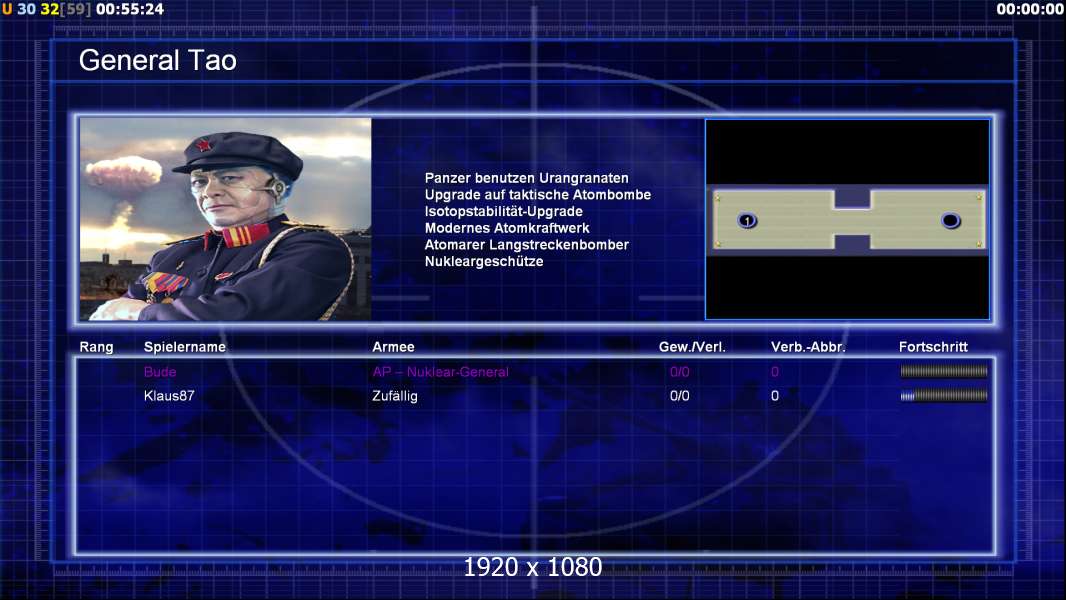The height and width of the screenshot is (600, 1066).
Task: Click Klaus87's disconnects value 0
Action: [x=774, y=395]
